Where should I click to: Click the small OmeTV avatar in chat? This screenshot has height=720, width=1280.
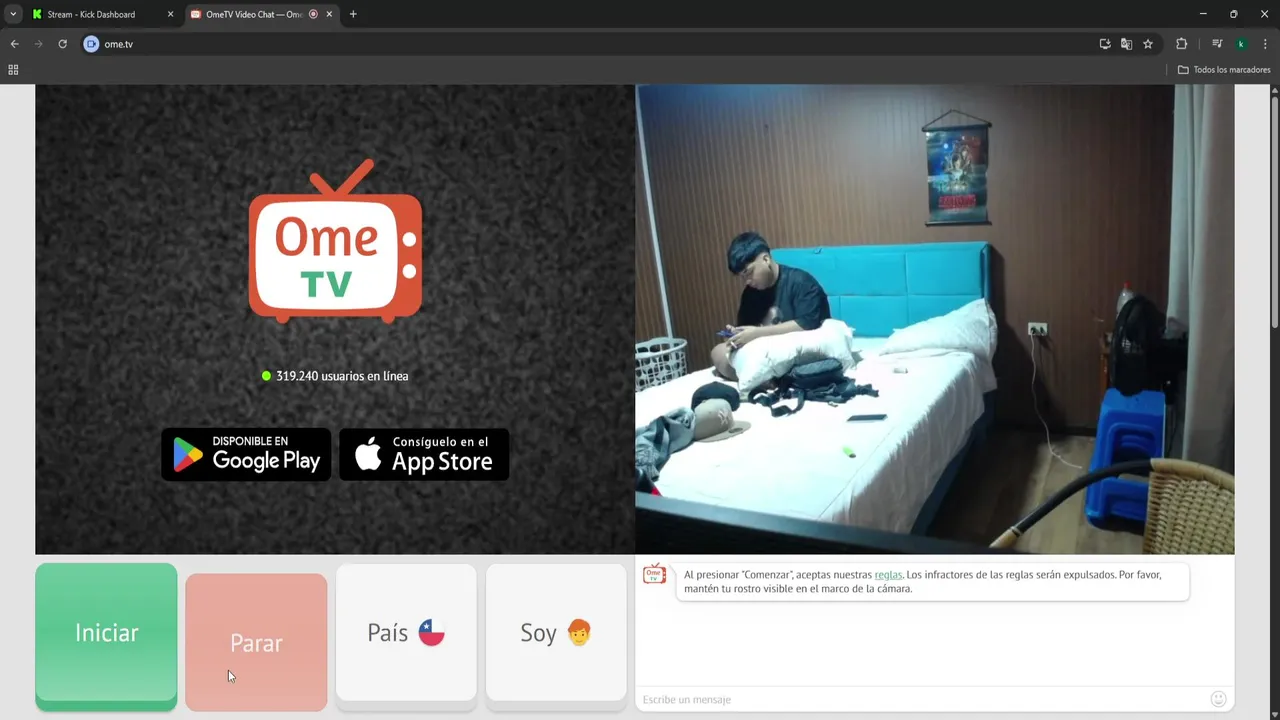pos(654,574)
